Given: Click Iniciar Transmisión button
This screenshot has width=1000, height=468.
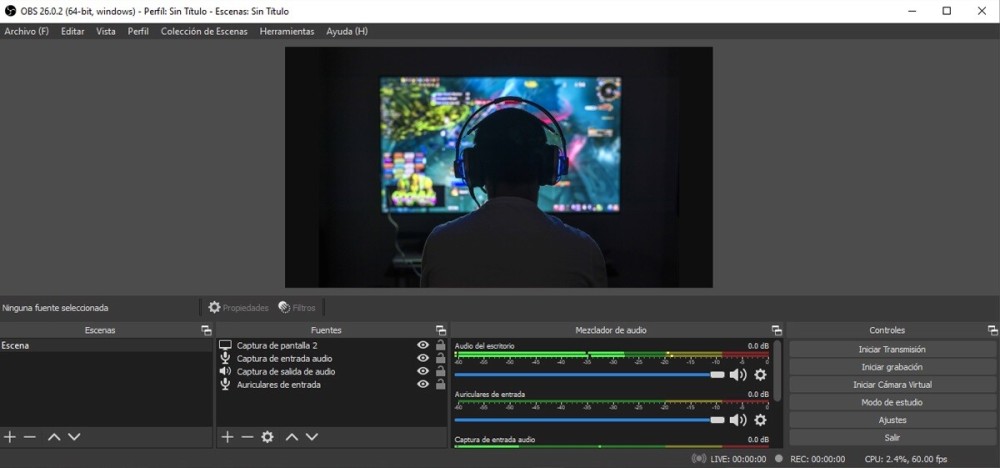Looking at the screenshot, I should coord(892,349).
